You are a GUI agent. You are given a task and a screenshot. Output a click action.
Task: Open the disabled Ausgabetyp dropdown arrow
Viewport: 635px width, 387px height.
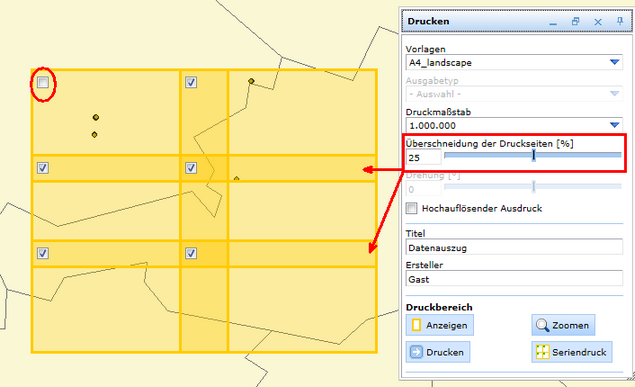(614, 94)
